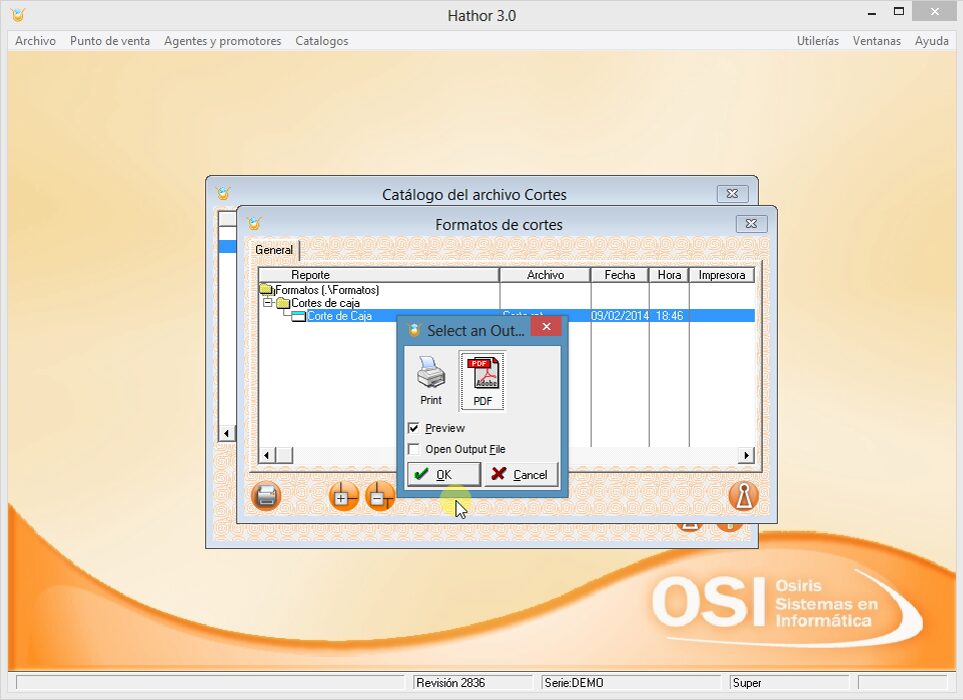Click the Archivo column header
This screenshot has height=700, width=963.
click(545, 274)
